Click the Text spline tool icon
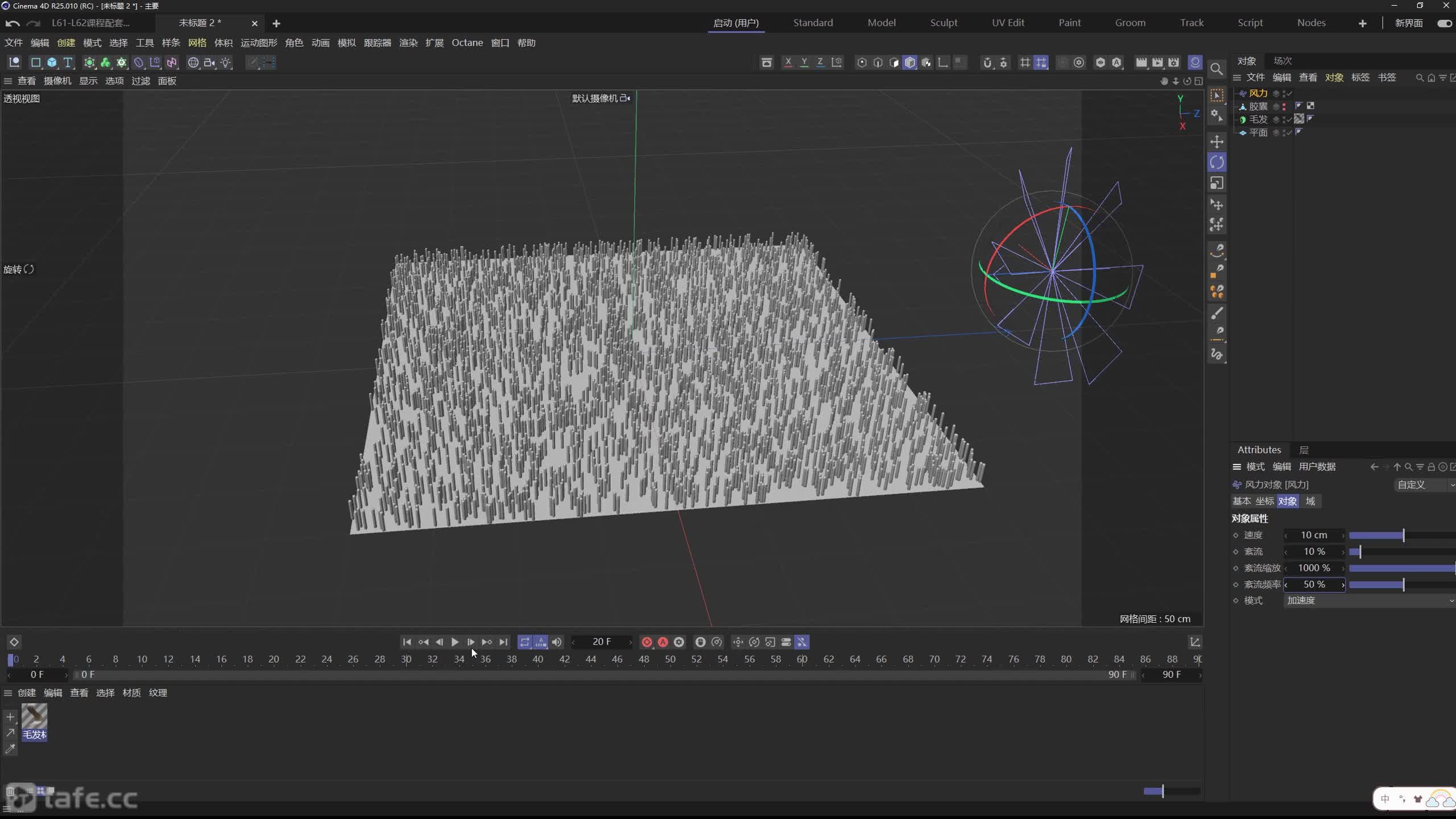Viewport: 1456px width, 819px height. (x=68, y=63)
